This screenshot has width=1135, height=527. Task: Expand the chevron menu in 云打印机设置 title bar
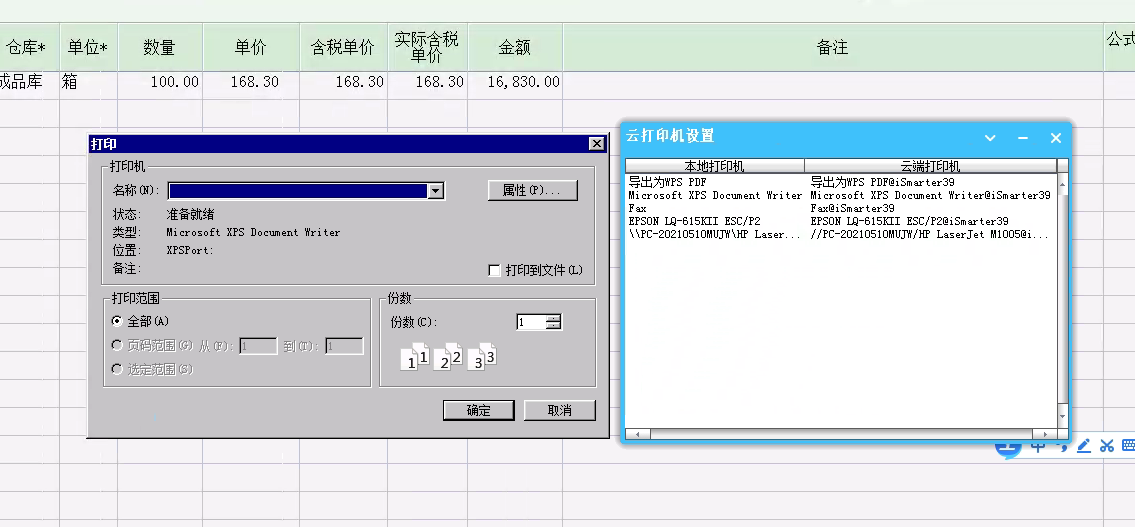coord(990,138)
